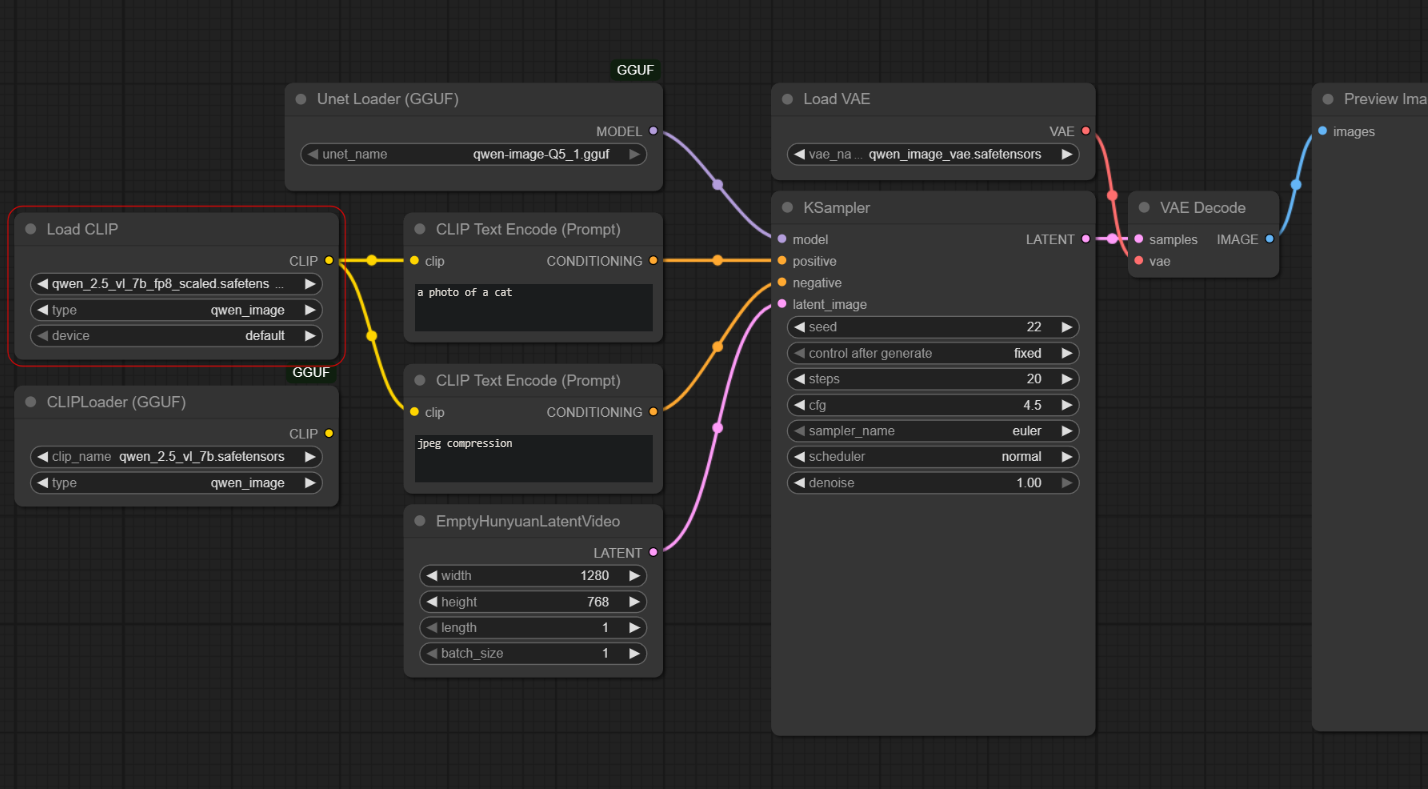Click the negative input socket on KSampler
The height and width of the screenshot is (789, 1428).
click(x=782, y=282)
